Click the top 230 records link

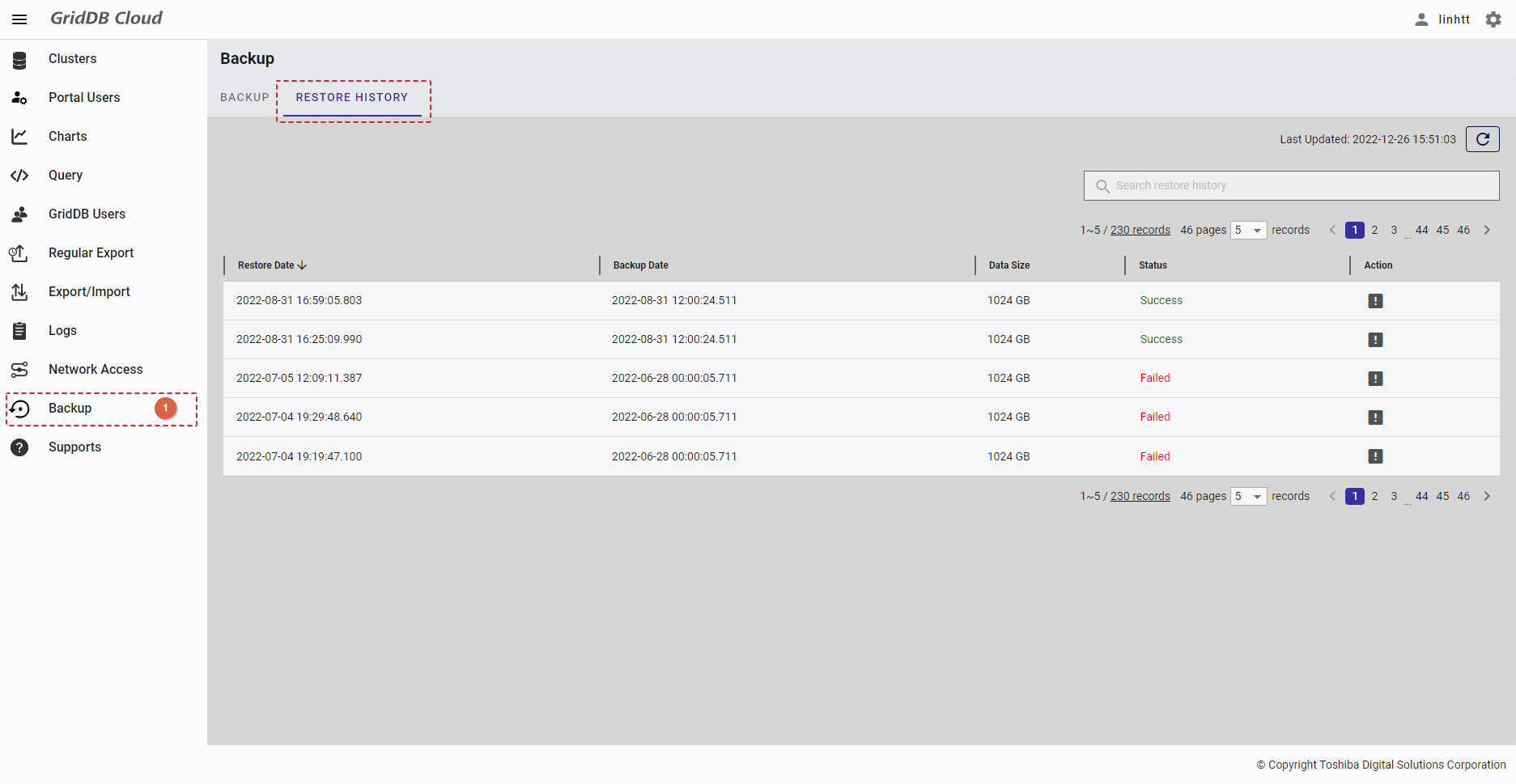[1140, 231]
